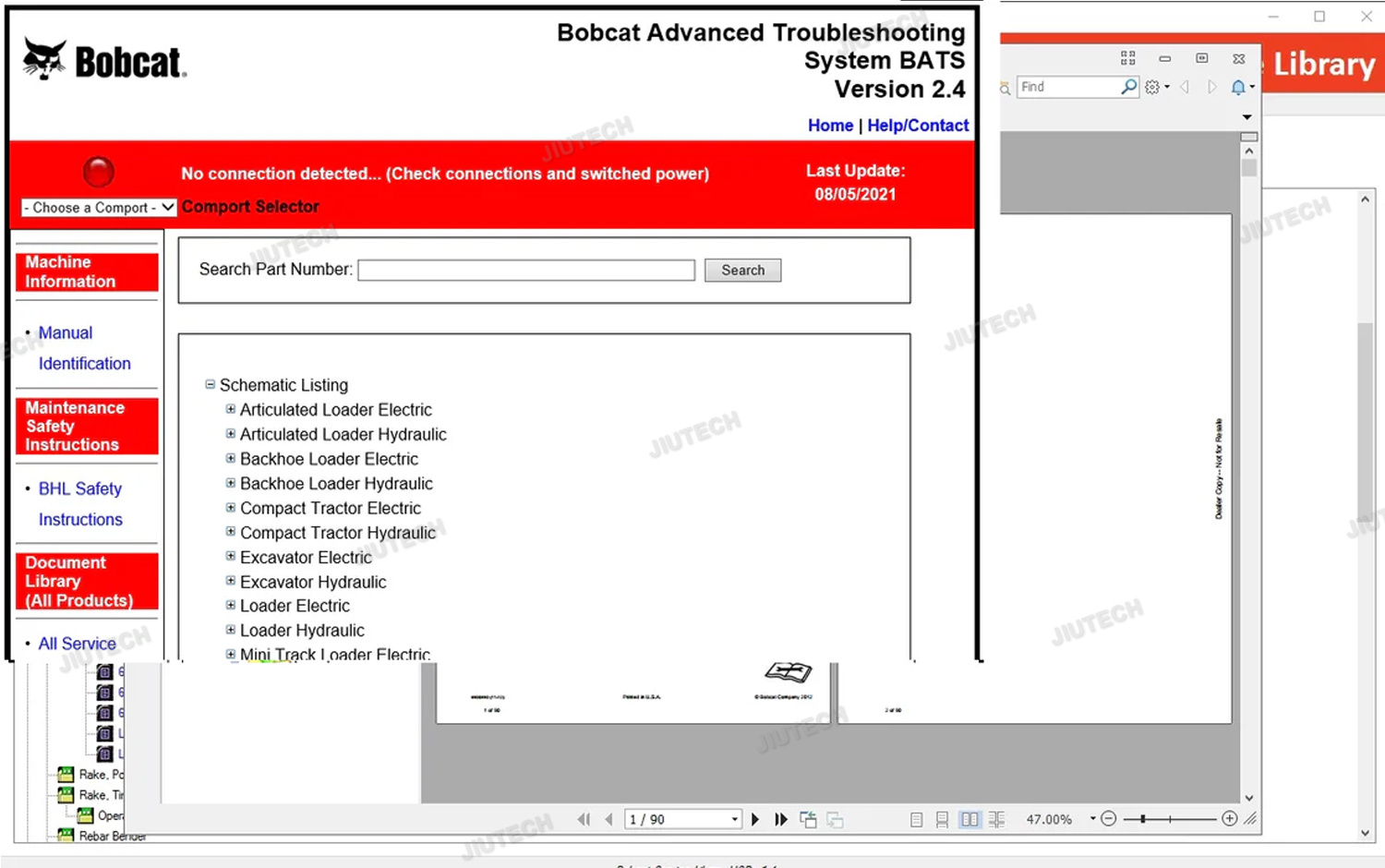
Task: Expand Excavator Hydraulic
Action: pyautogui.click(x=231, y=581)
